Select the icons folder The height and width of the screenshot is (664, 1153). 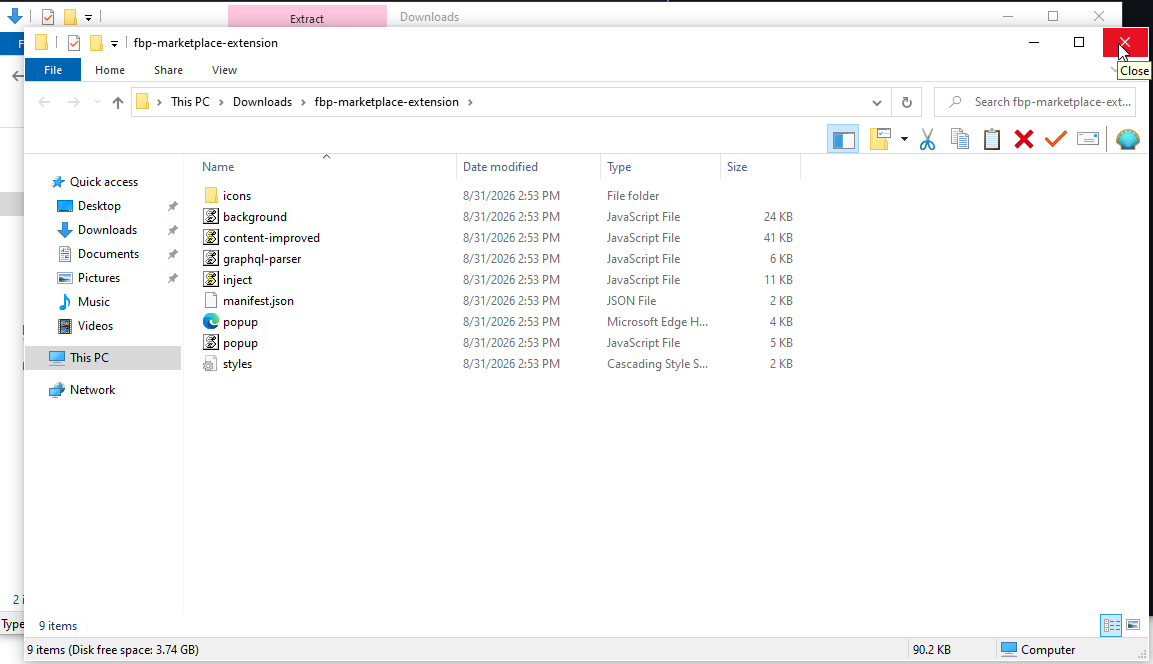click(x=237, y=196)
